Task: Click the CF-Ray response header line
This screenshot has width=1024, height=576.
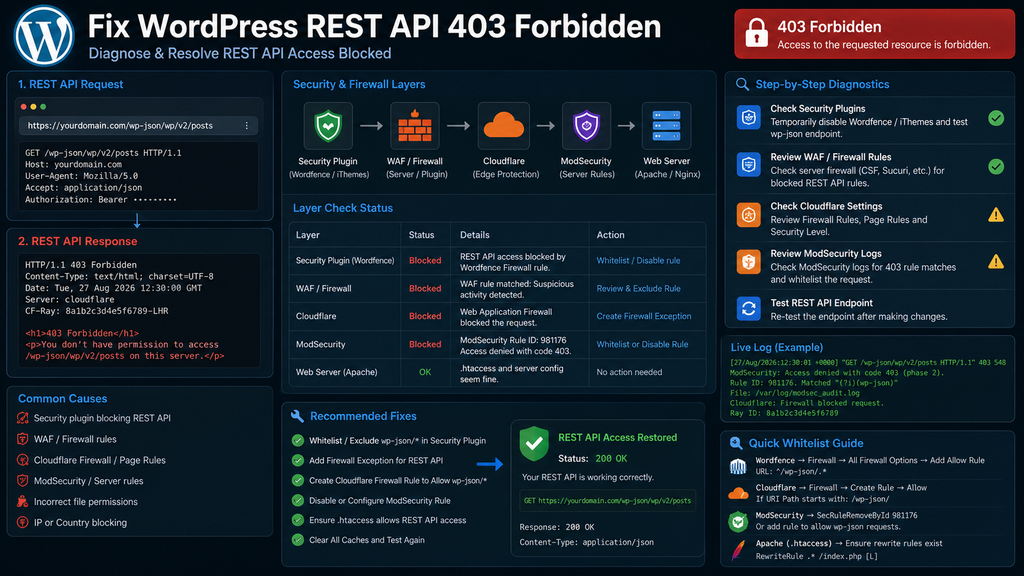Action: 97,311
